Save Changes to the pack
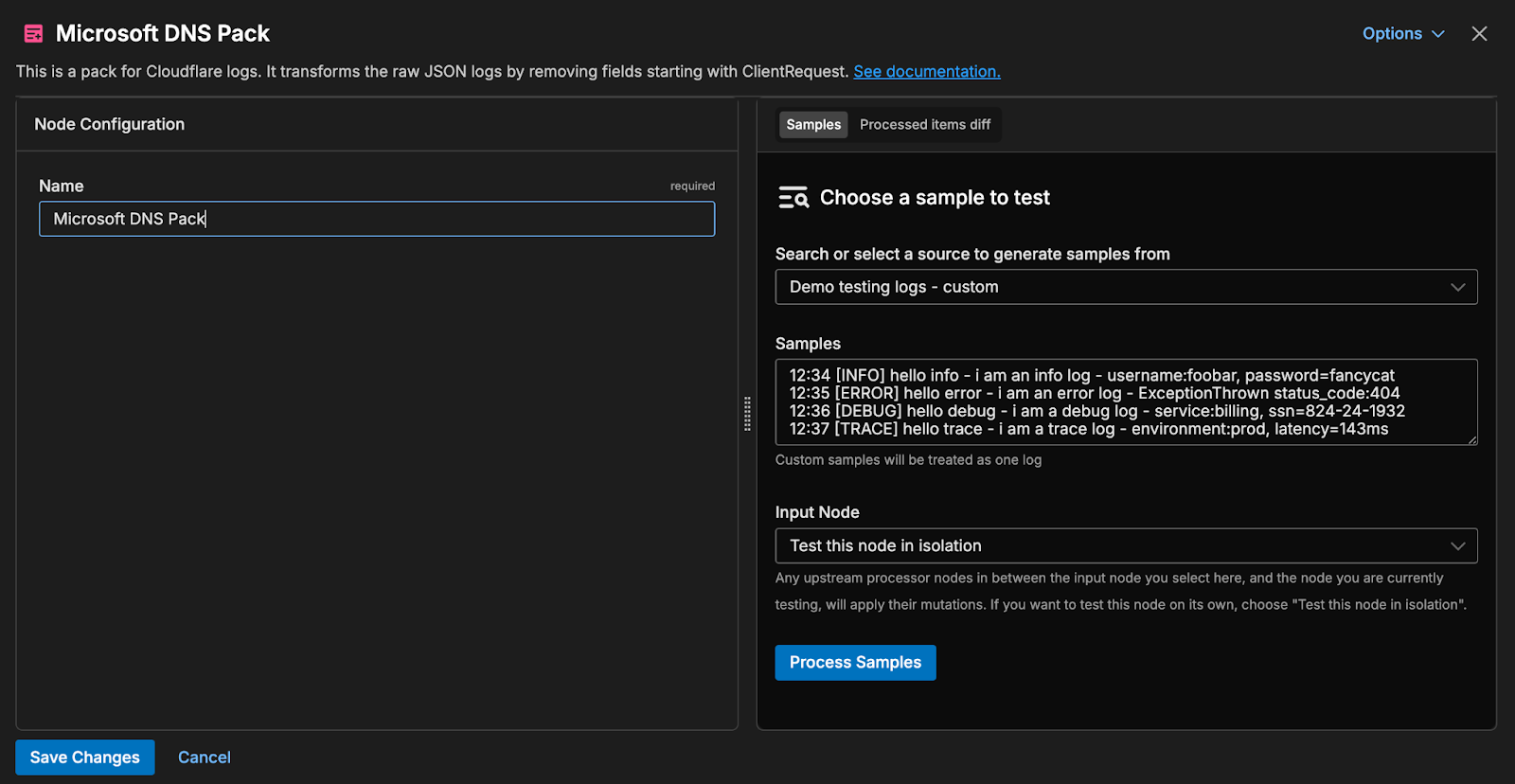The image size is (1515, 784). point(85,757)
